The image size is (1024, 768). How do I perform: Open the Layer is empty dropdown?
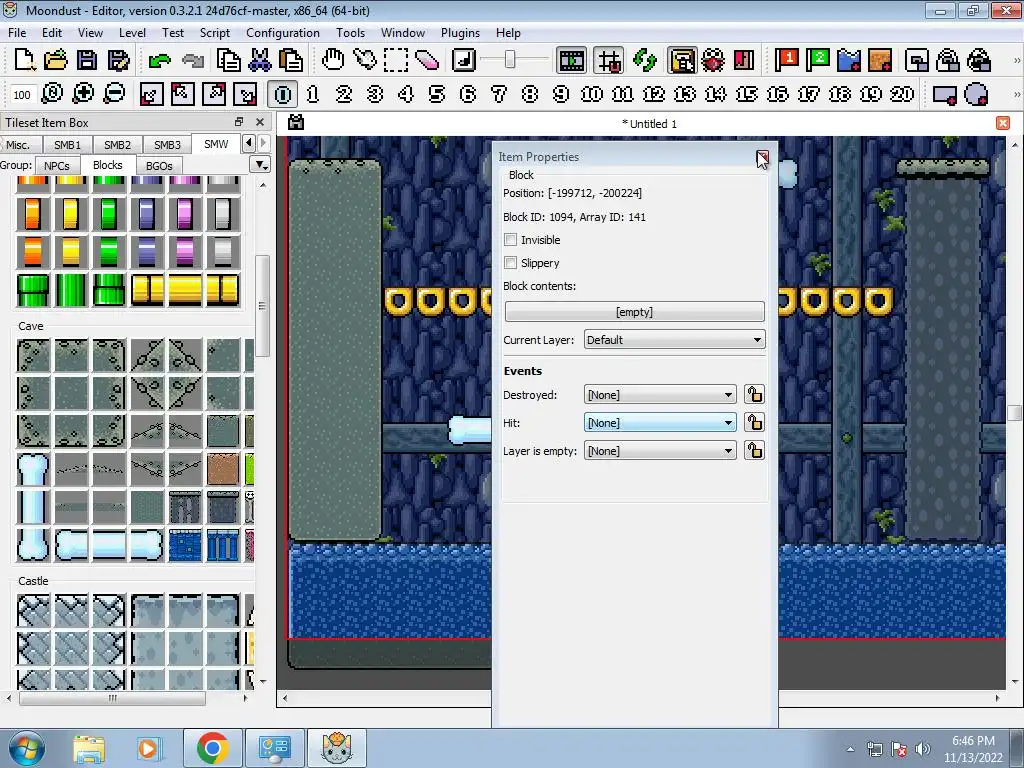pyautogui.click(x=660, y=451)
